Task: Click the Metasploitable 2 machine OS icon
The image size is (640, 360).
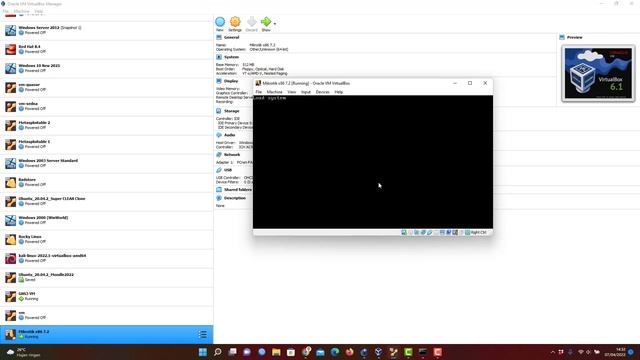Action: coord(11,125)
